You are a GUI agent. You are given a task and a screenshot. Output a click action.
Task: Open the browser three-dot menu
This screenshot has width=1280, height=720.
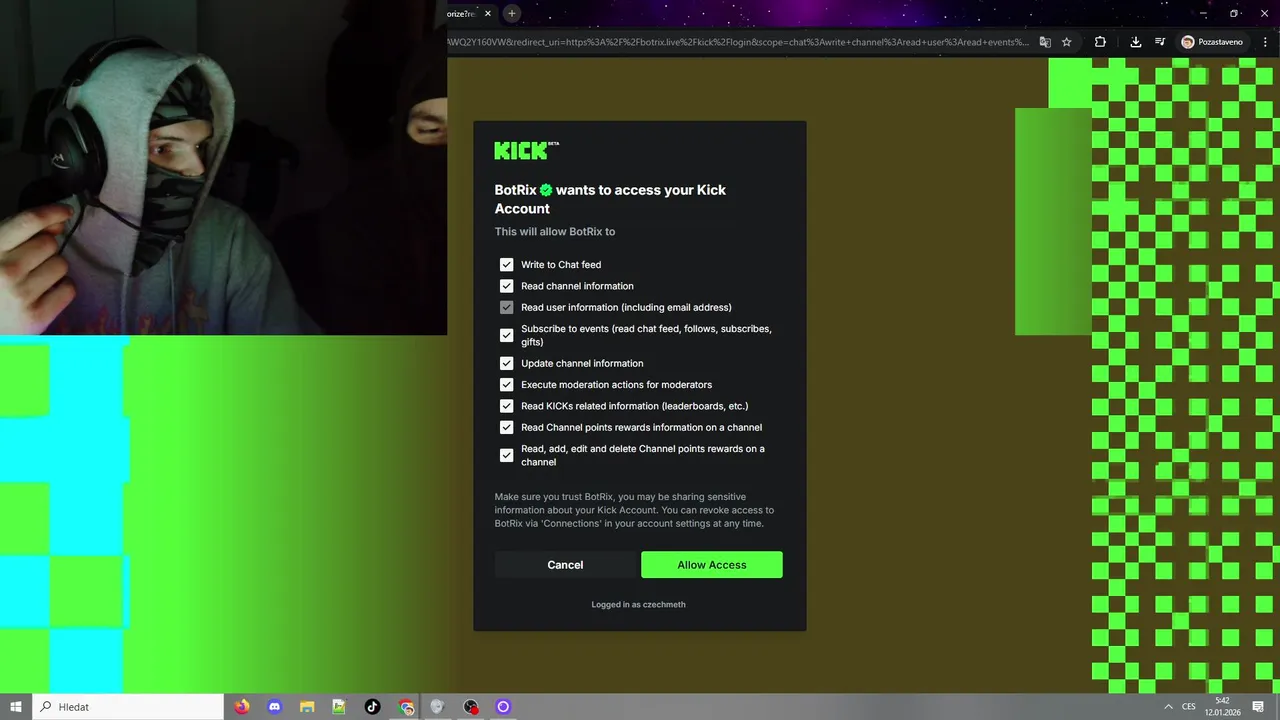(x=1263, y=42)
